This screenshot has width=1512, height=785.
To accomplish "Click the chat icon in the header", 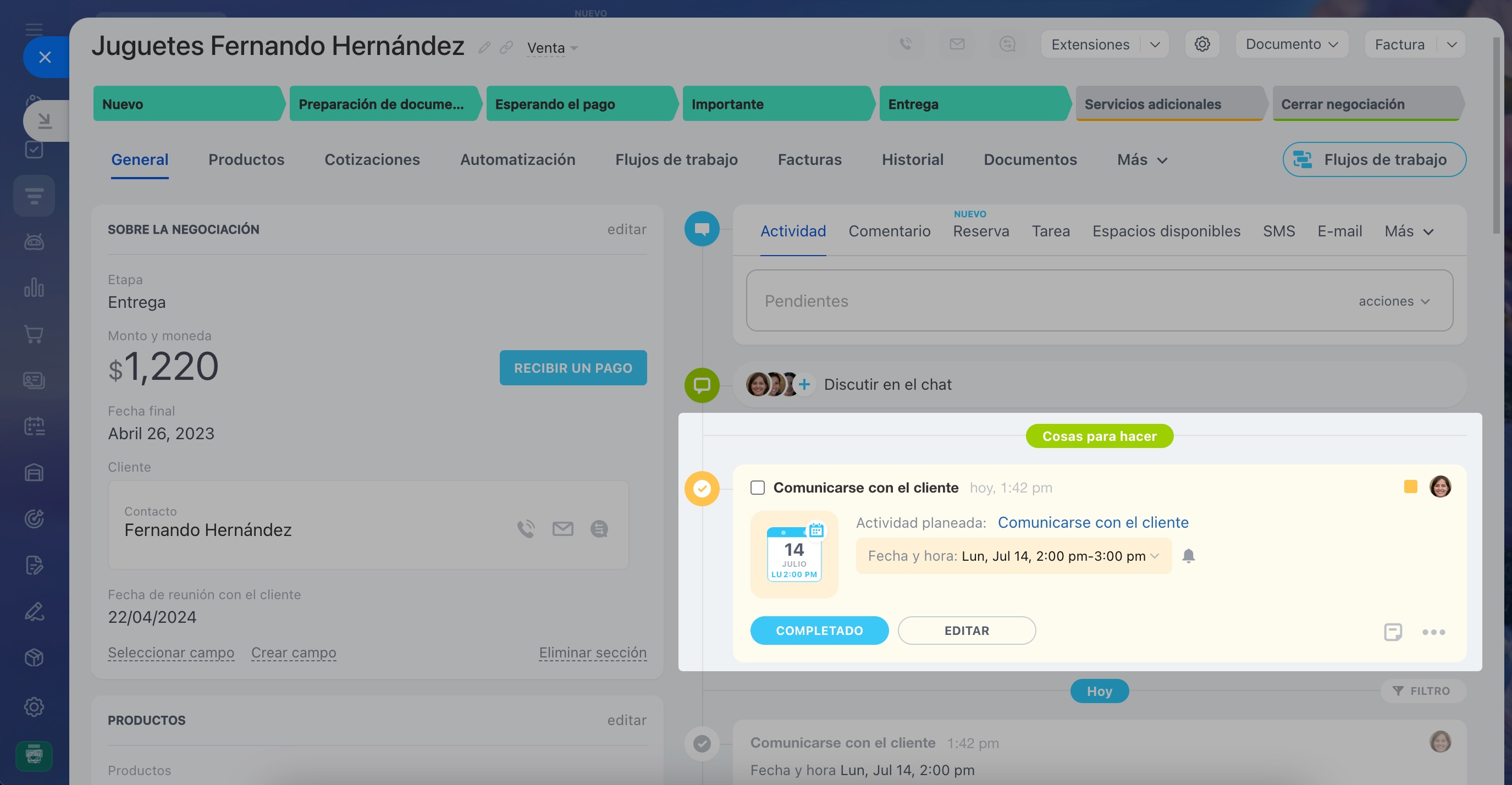I will 1007,44.
